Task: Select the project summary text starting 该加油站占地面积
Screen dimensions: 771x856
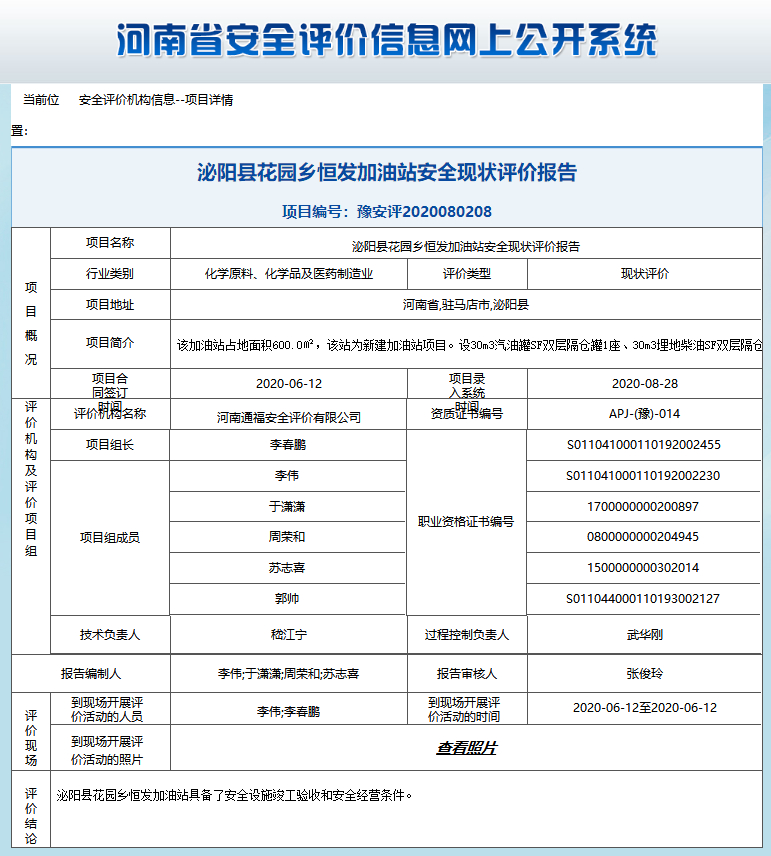Action: [x=469, y=345]
